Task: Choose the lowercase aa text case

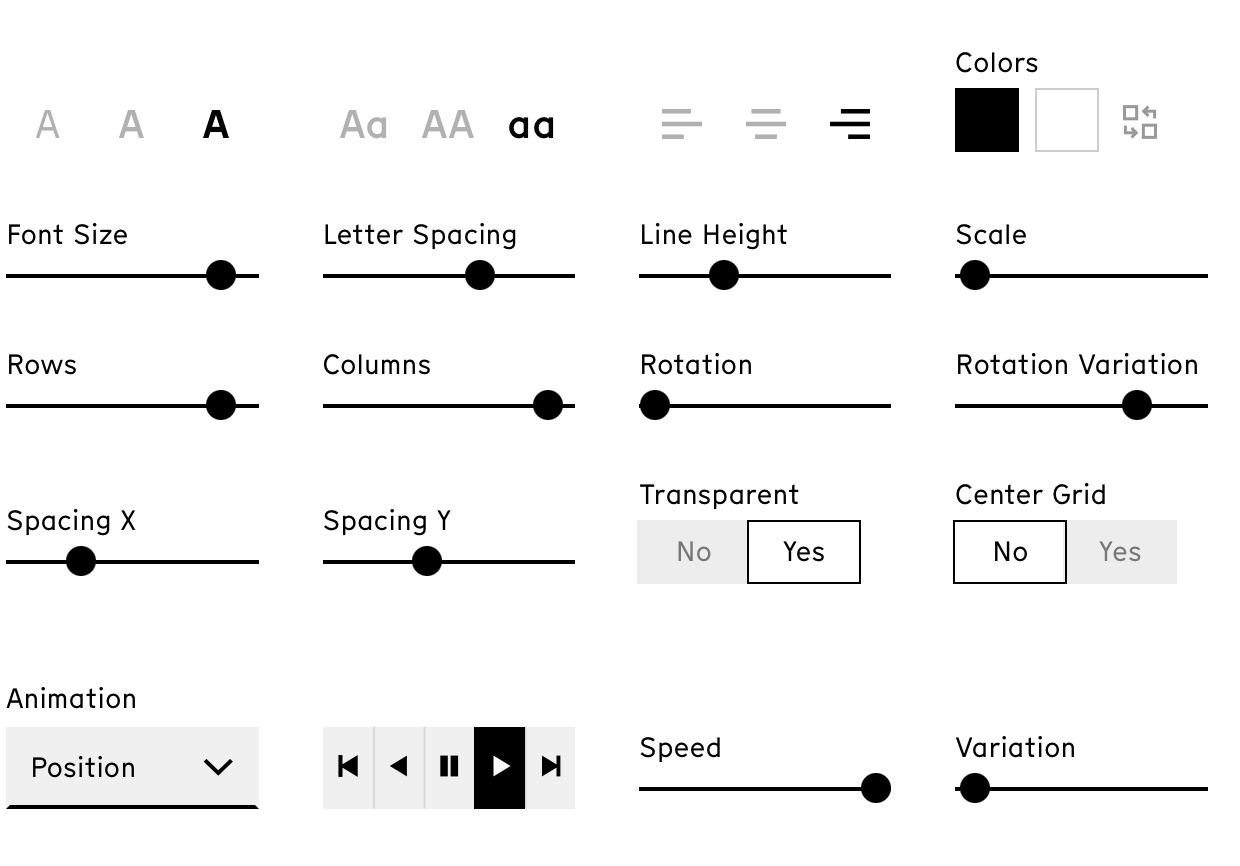Action: [531, 125]
